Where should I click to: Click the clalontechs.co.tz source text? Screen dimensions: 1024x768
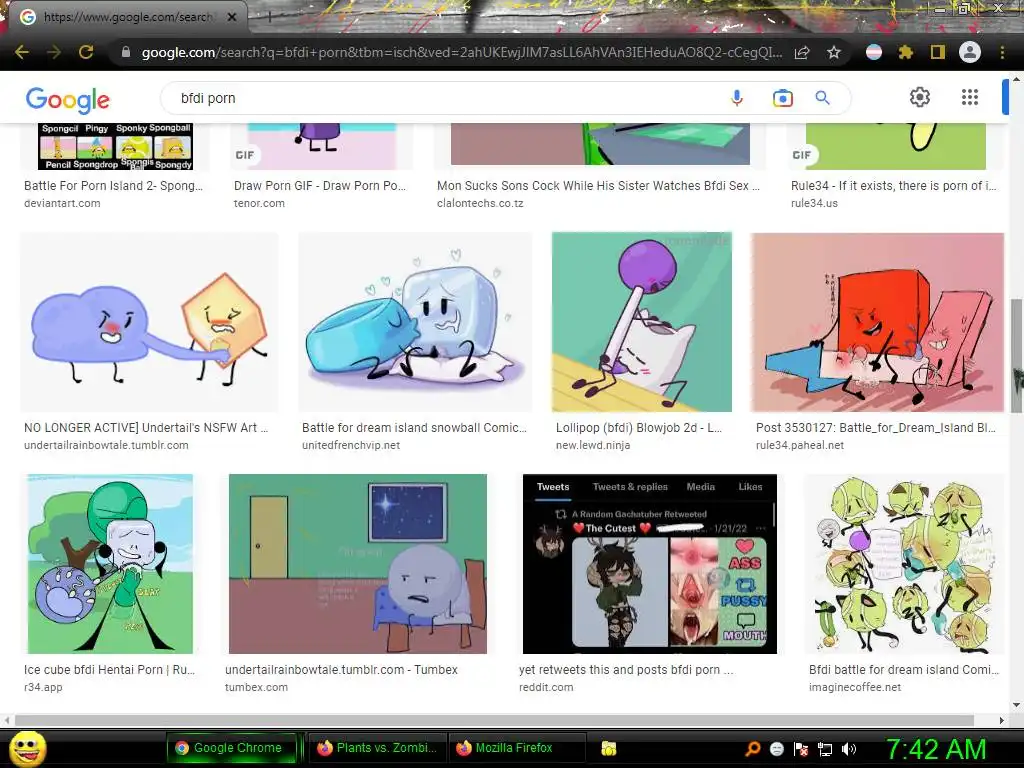click(x=480, y=203)
